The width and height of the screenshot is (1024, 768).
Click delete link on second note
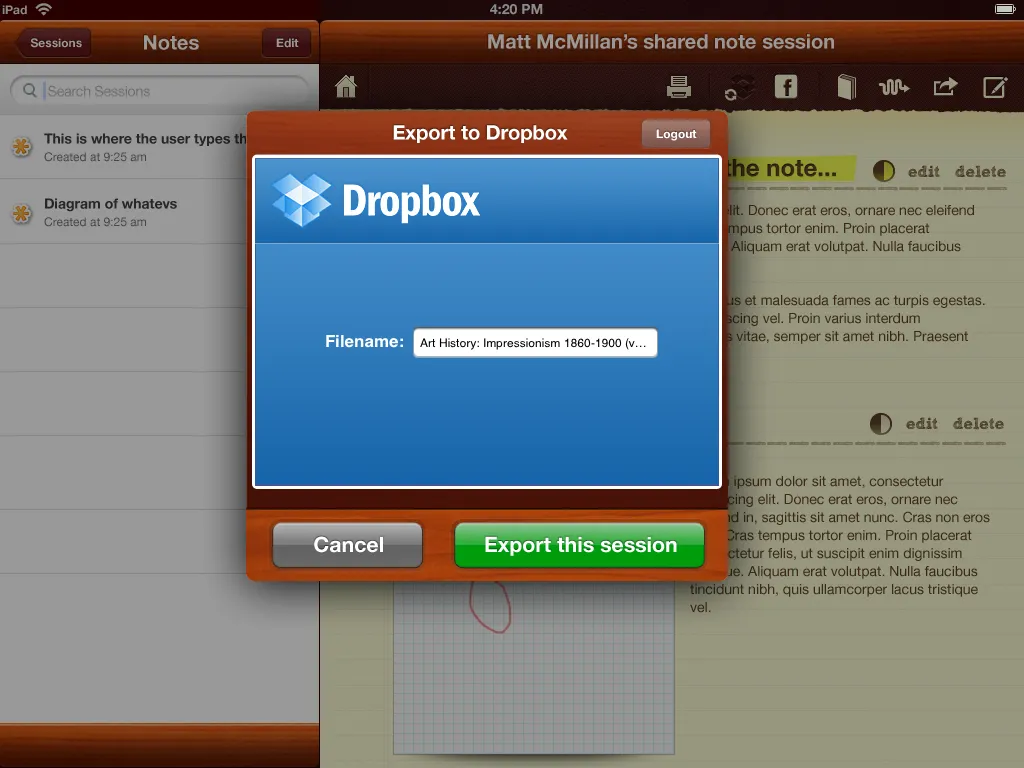pos(978,424)
